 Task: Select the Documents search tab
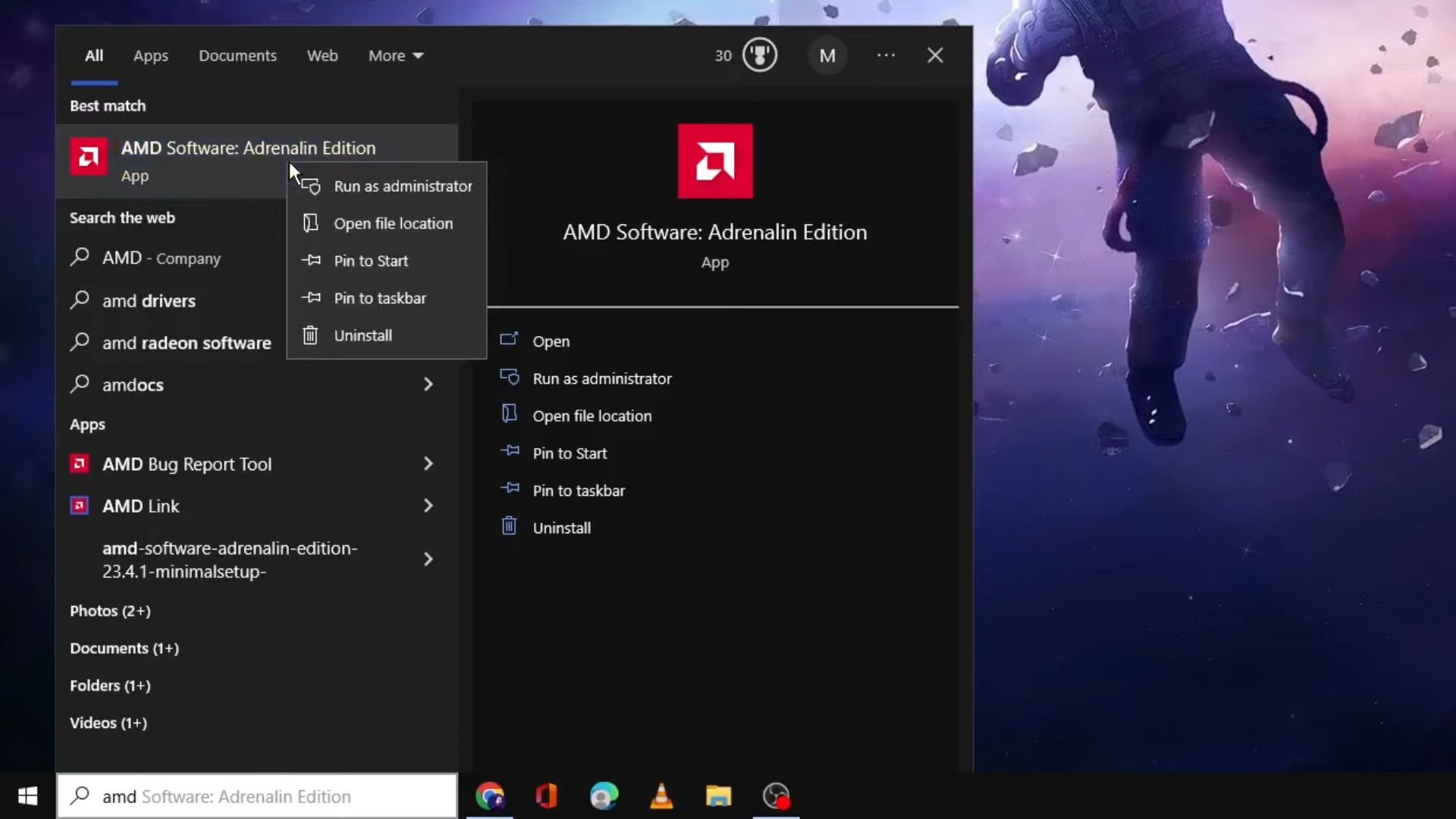pyautogui.click(x=237, y=55)
